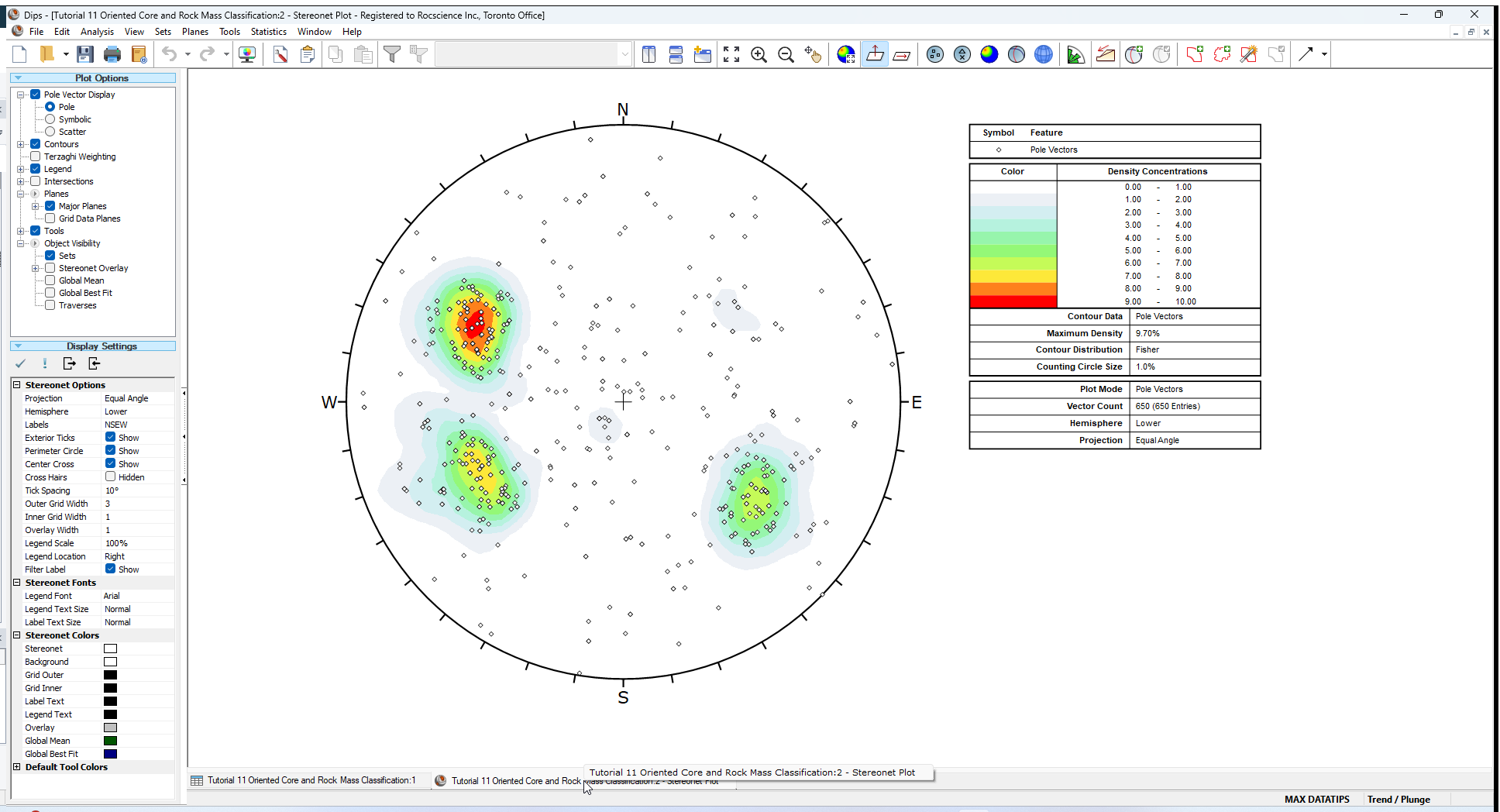Viewport: 1500px width, 812px height.
Task: Select the Scatter Plot icon
Action: coord(962,54)
